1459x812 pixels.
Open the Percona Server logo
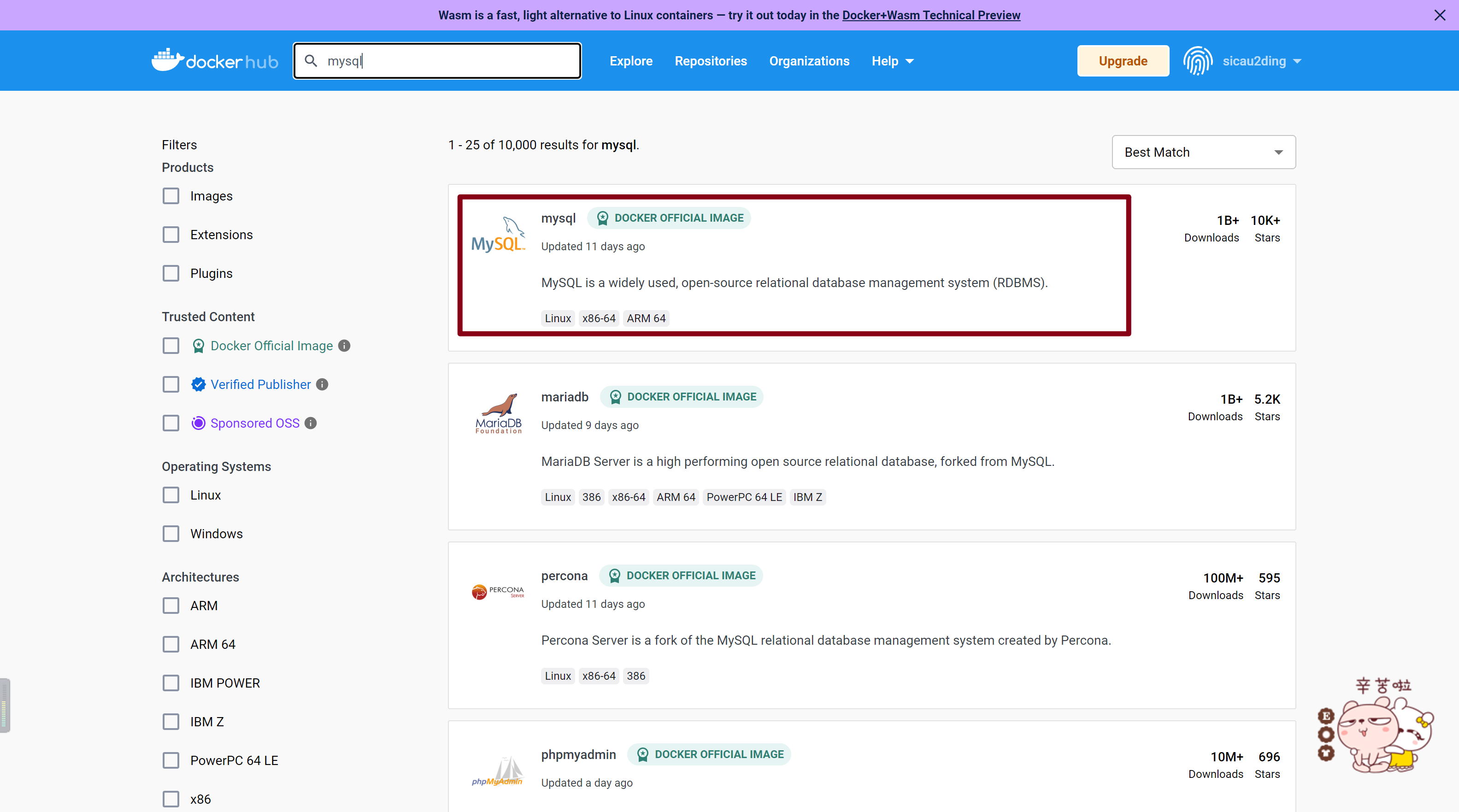498,592
